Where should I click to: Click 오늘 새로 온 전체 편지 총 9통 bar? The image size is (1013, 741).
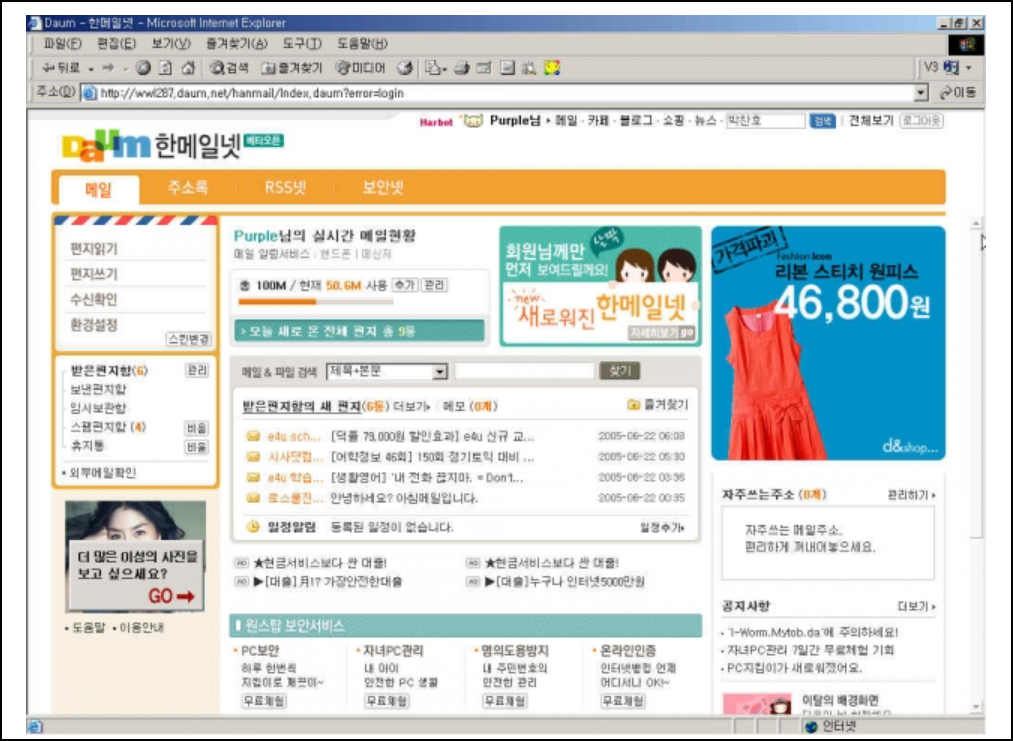pos(360,331)
